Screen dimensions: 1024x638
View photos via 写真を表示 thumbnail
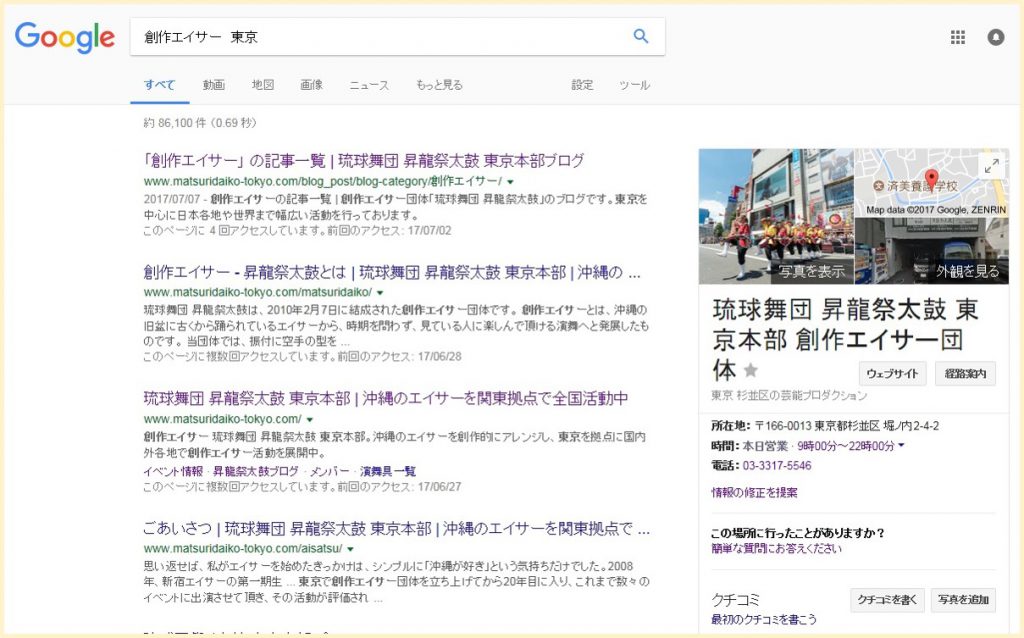click(x=776, y=216)
